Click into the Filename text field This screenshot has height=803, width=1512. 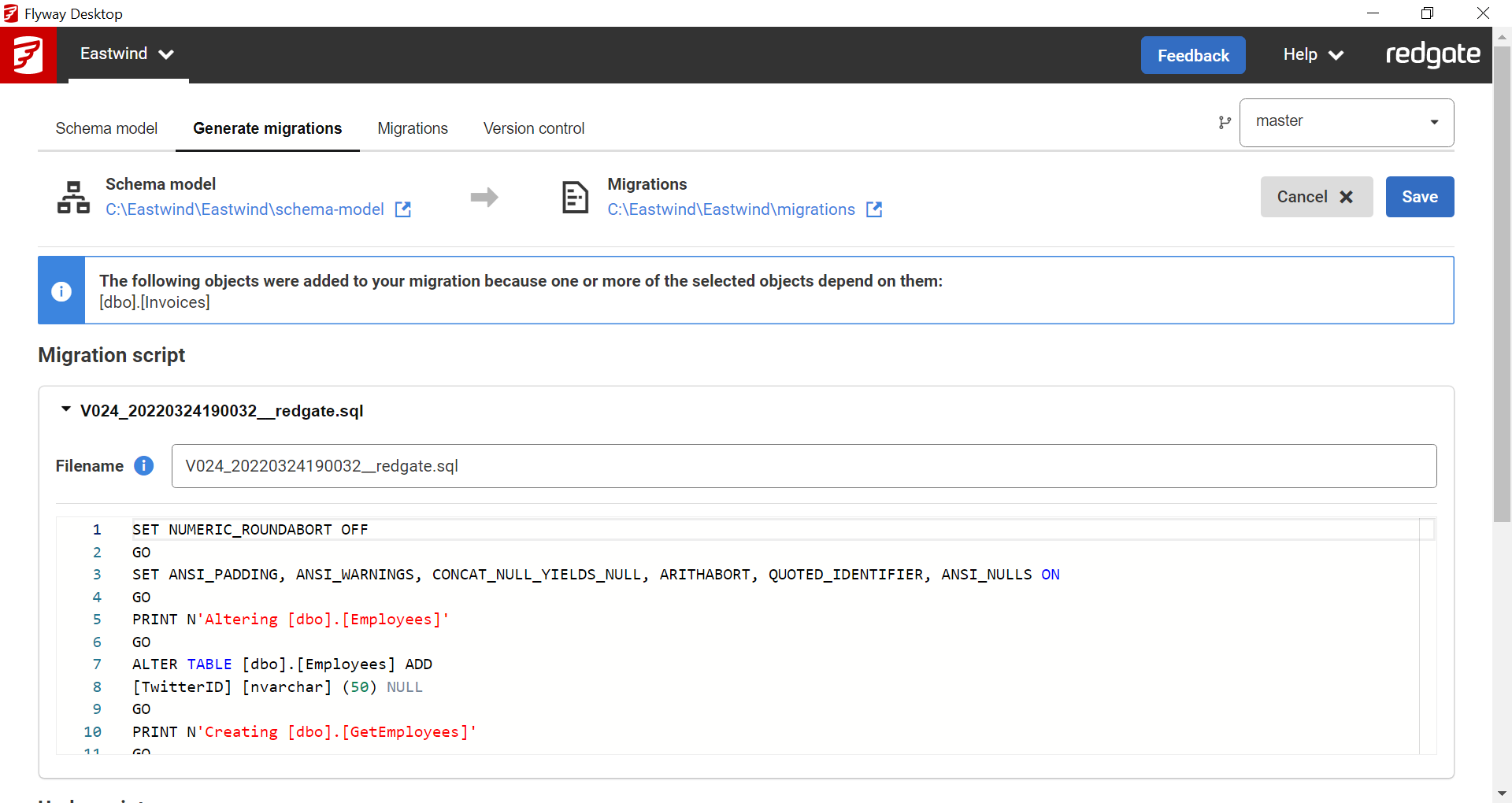[x=803, y=466]
